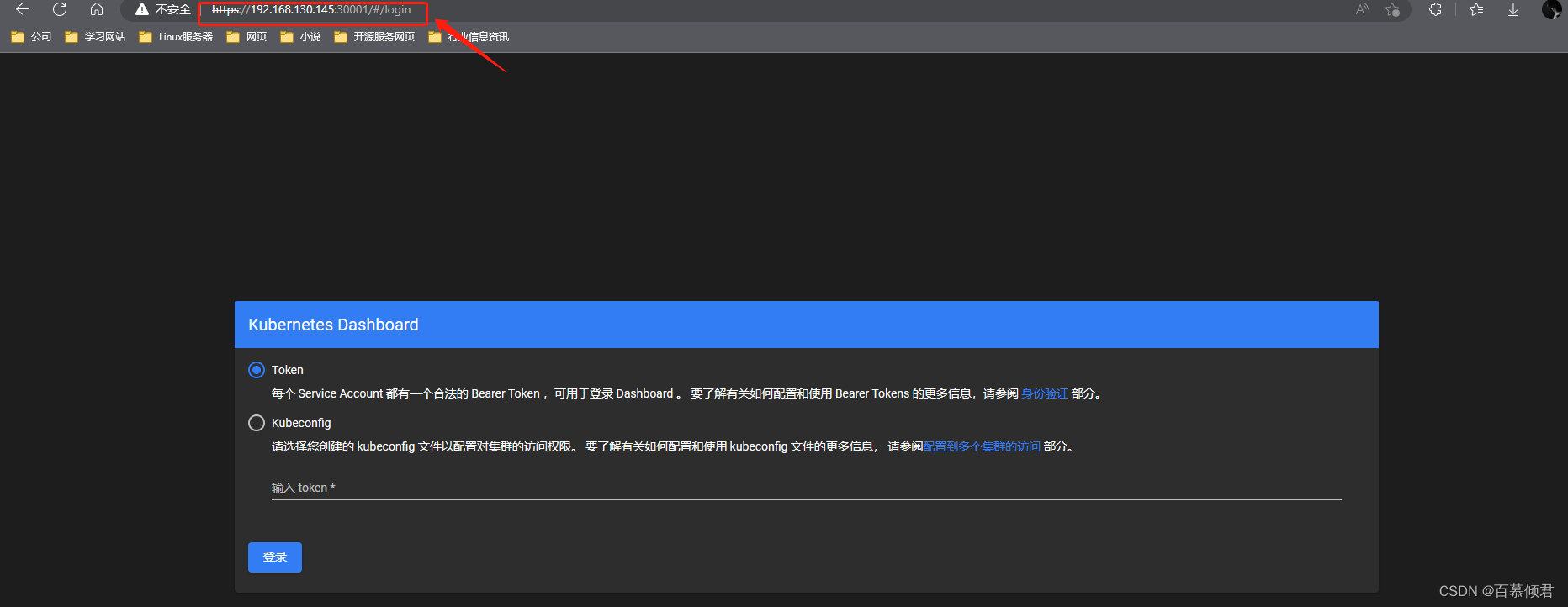Open the 小说 bookmark folder
The width and height of the screenshot is (1568, 607).
pos(300,37)
